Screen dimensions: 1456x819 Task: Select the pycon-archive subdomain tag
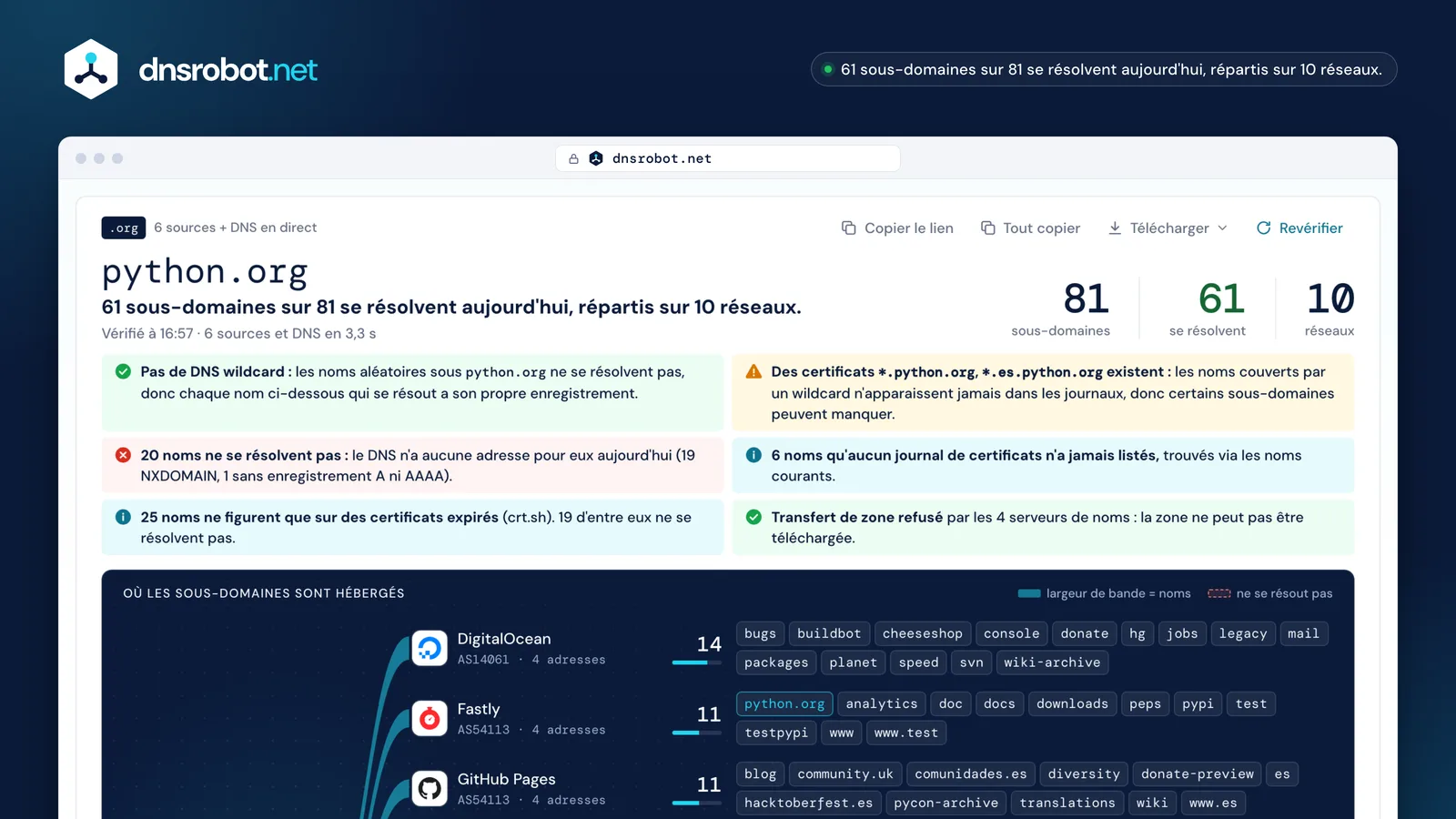(x=946, y=803)
